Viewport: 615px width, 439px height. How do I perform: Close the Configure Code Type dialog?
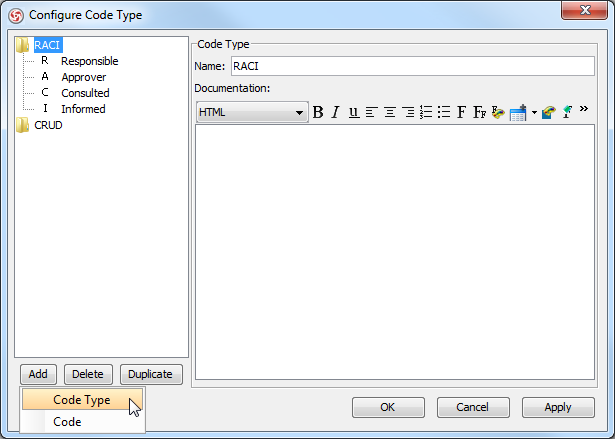[584, 10]
